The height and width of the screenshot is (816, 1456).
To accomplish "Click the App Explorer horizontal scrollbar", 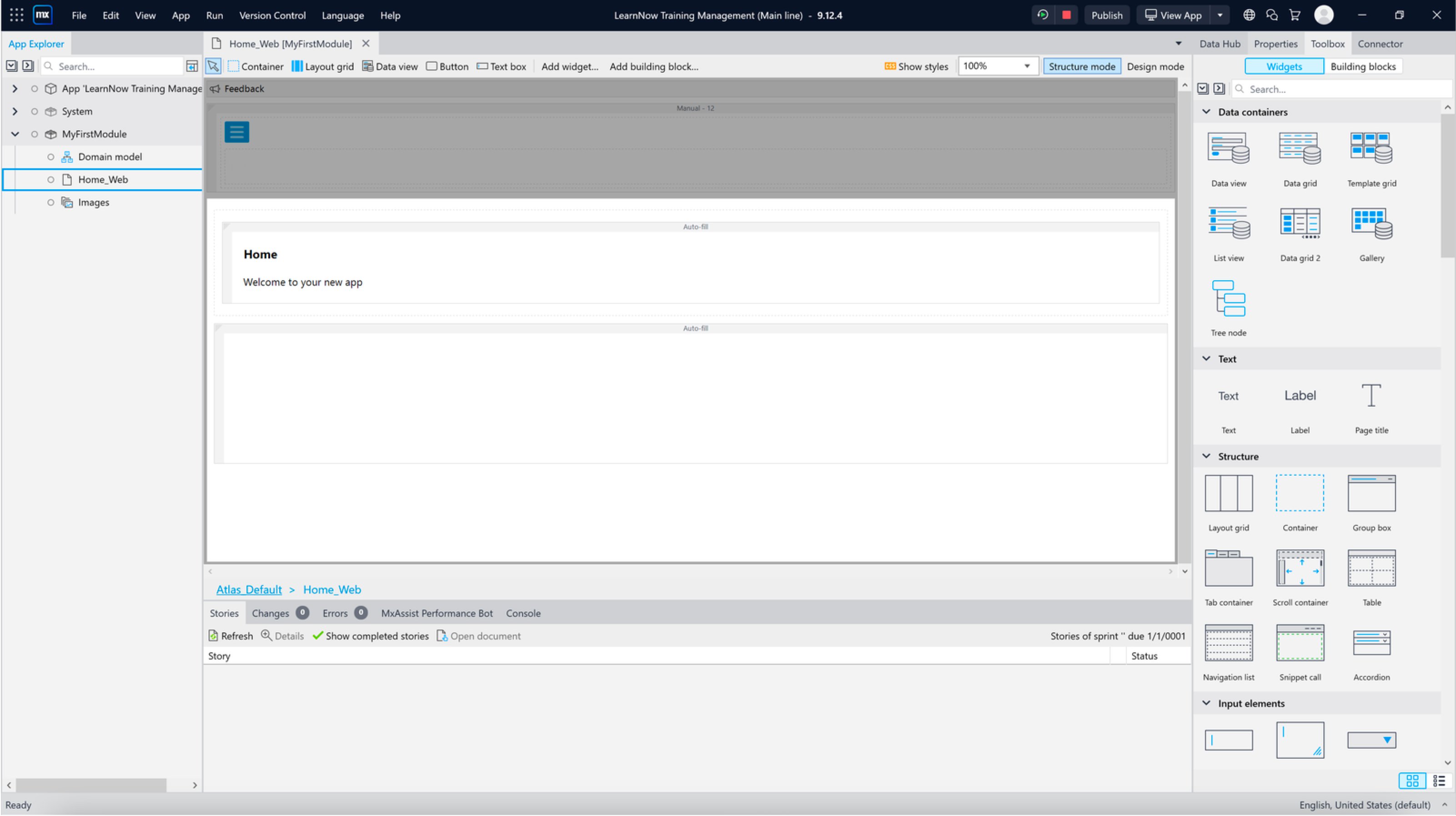I will (x=90, y=785).
